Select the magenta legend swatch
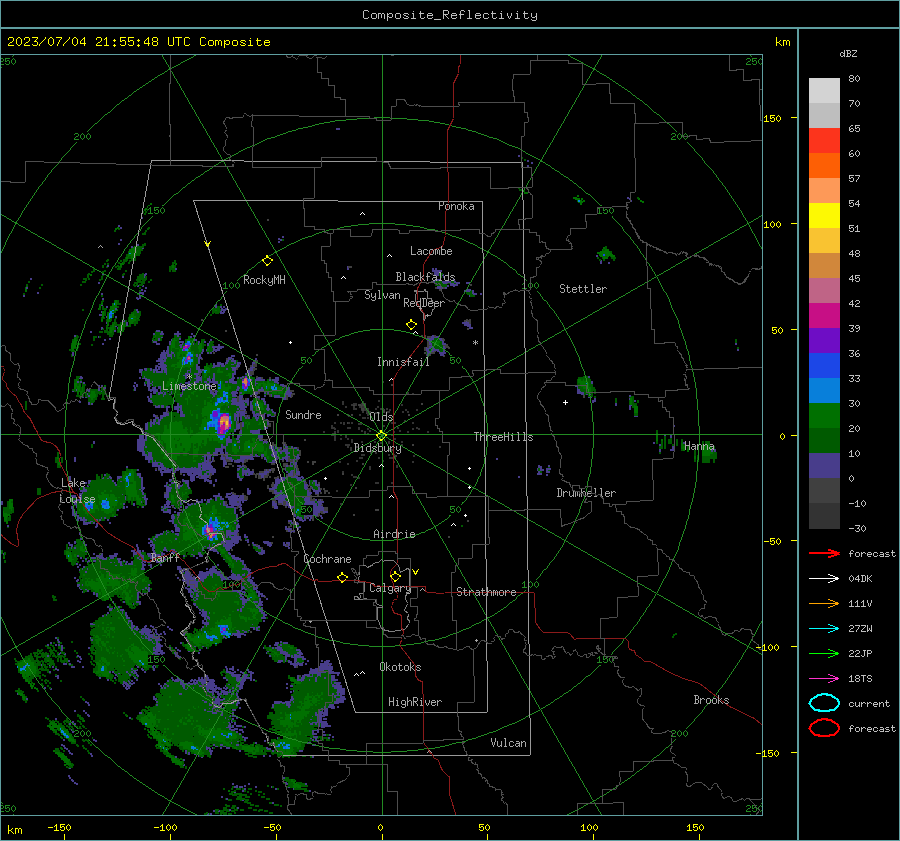Screen dimensions: 900x841 coord(824,315)
